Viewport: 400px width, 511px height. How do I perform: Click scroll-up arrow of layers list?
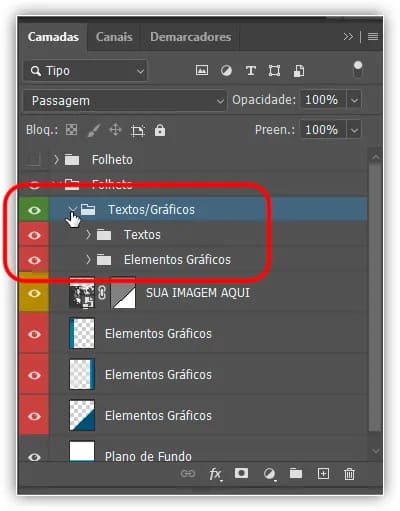pyautogui.click(x=375, y=157)
